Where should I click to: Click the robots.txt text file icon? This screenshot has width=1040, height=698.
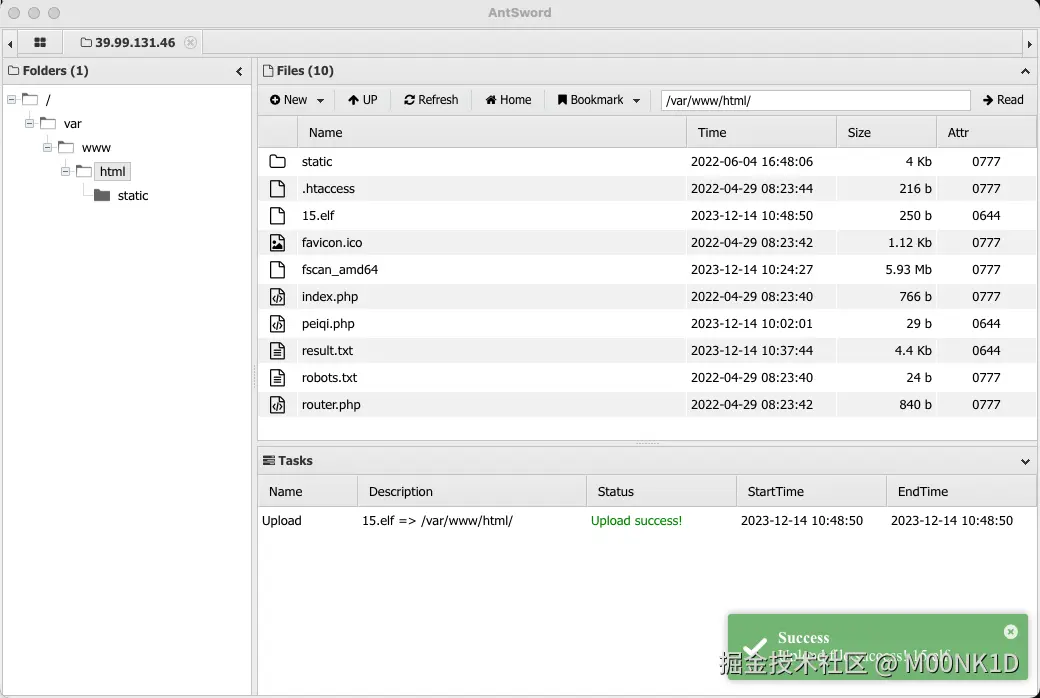(277, 378)
